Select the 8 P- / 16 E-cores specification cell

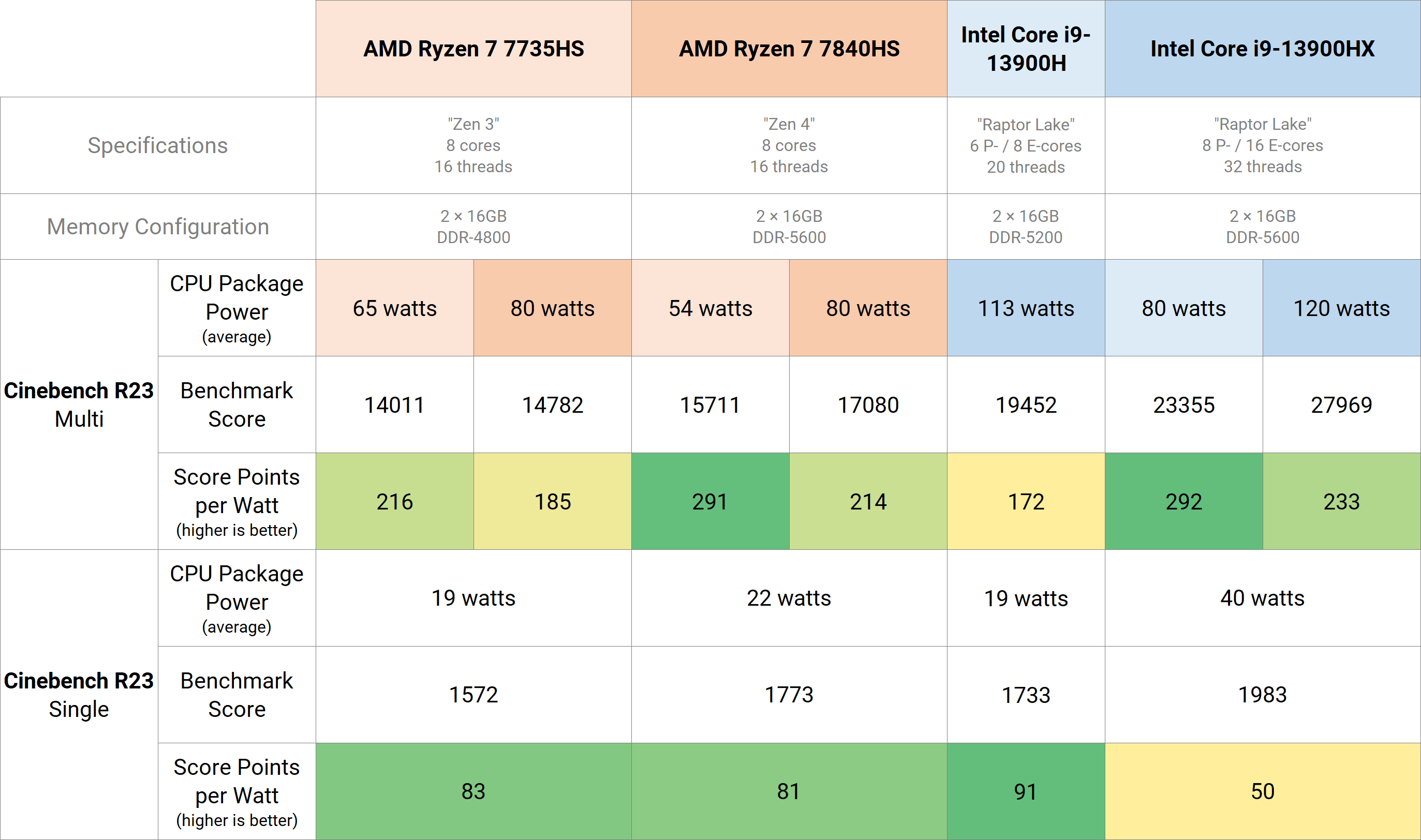1262,145
